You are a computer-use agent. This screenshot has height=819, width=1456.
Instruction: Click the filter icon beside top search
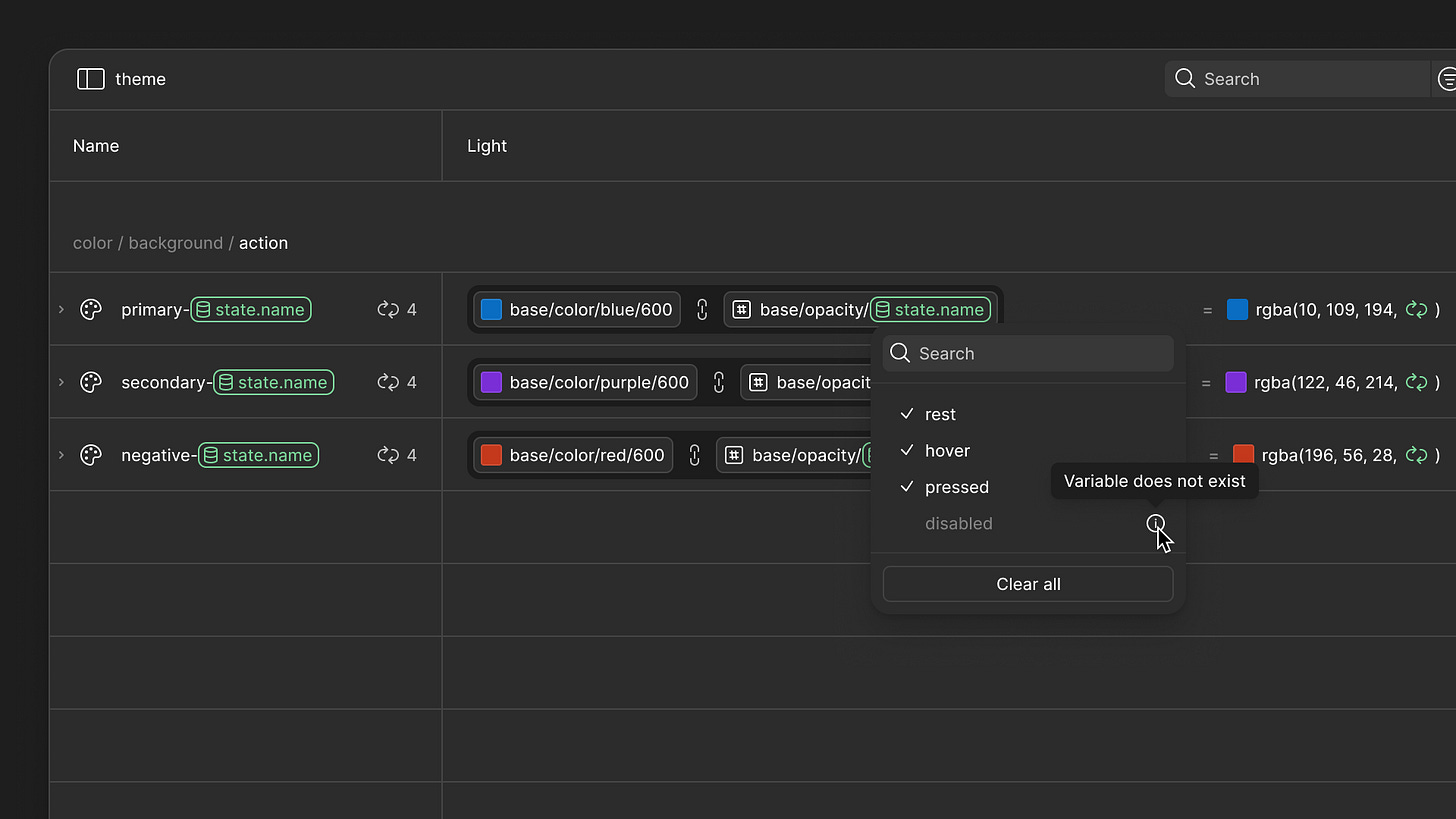1446,79
